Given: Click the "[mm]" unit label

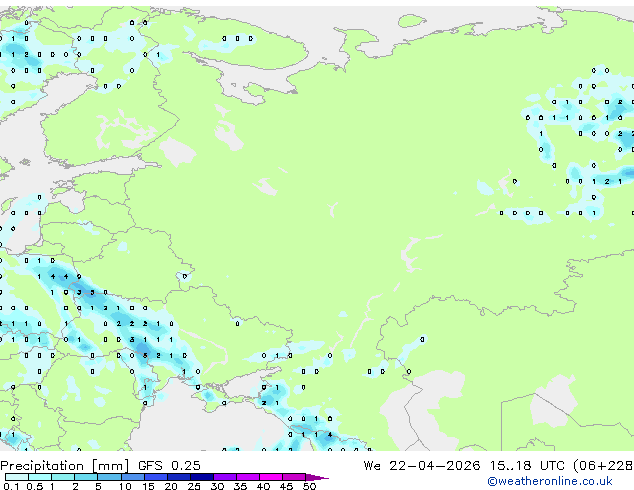Looking at the screenshot, I should (x=110, y=466).
